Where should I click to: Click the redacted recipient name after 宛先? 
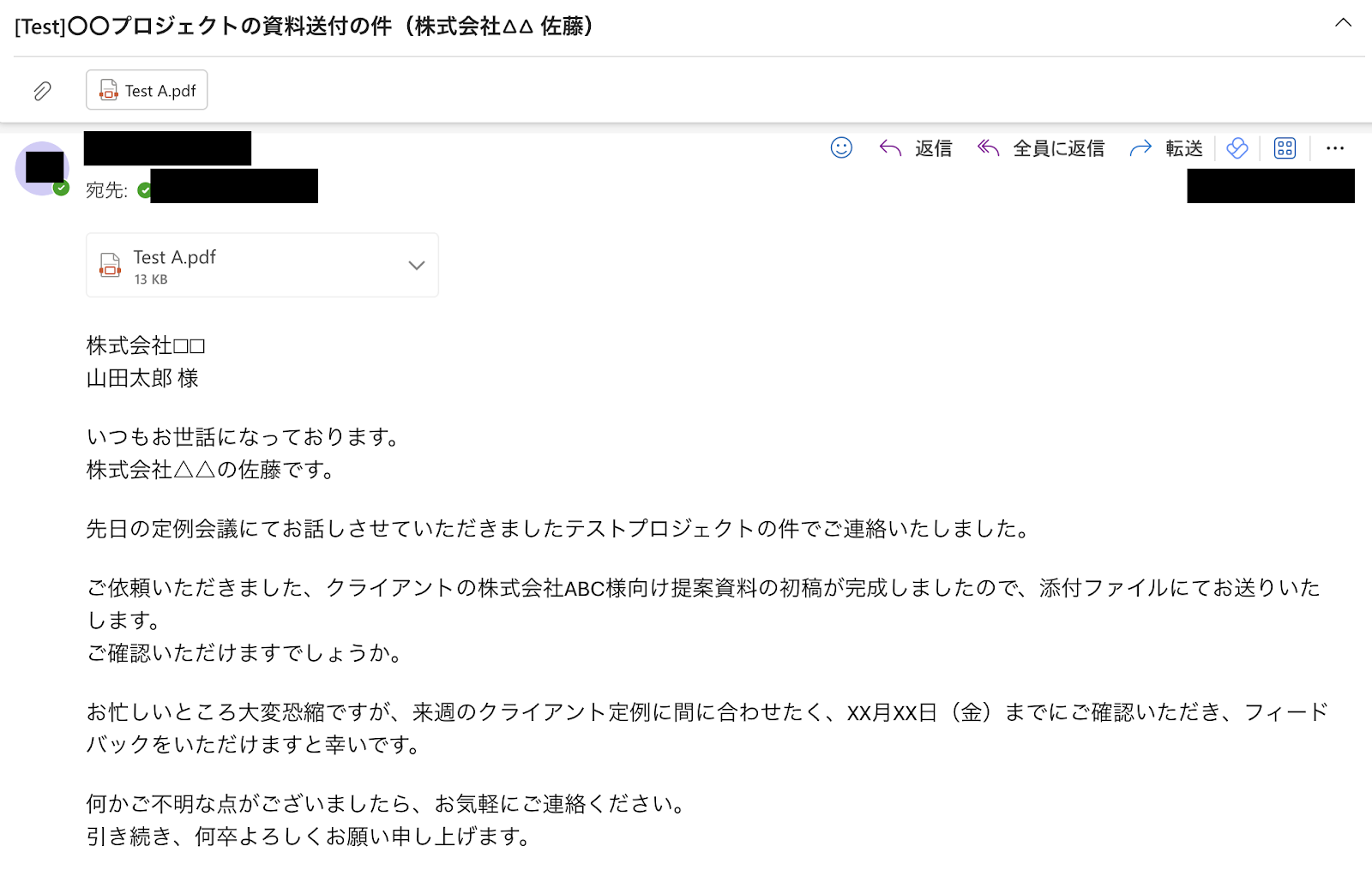(x=234, y=186)
